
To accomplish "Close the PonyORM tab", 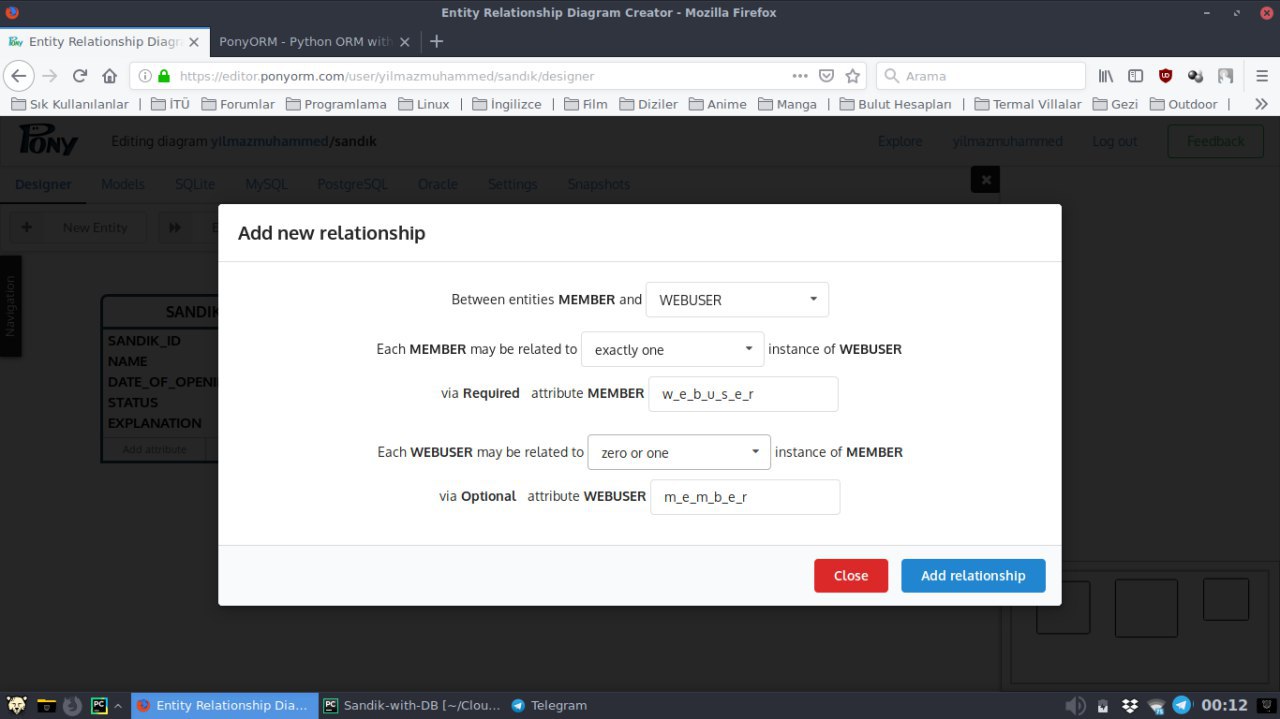I will point(405,42).
